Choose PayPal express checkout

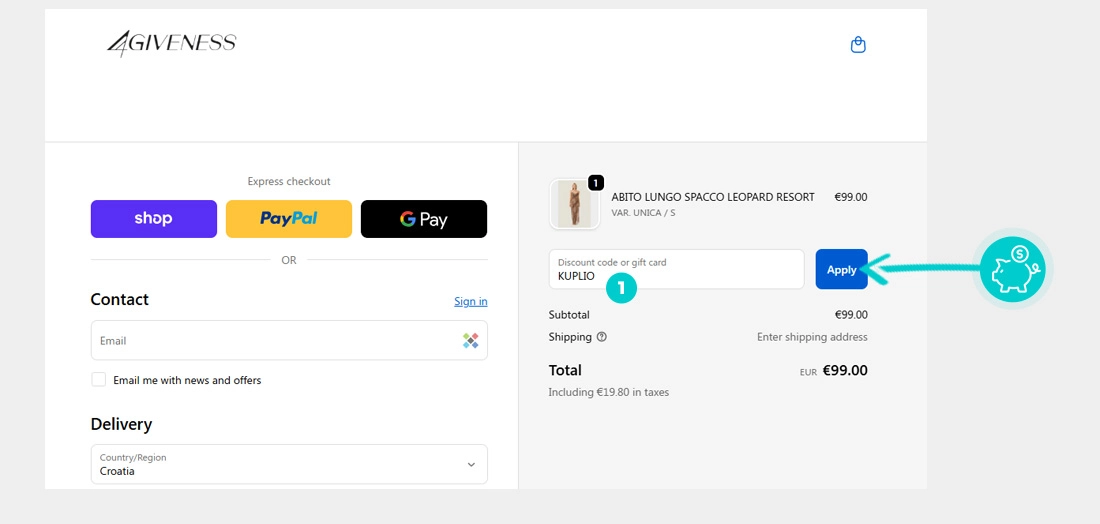click(x=289, y=219)
